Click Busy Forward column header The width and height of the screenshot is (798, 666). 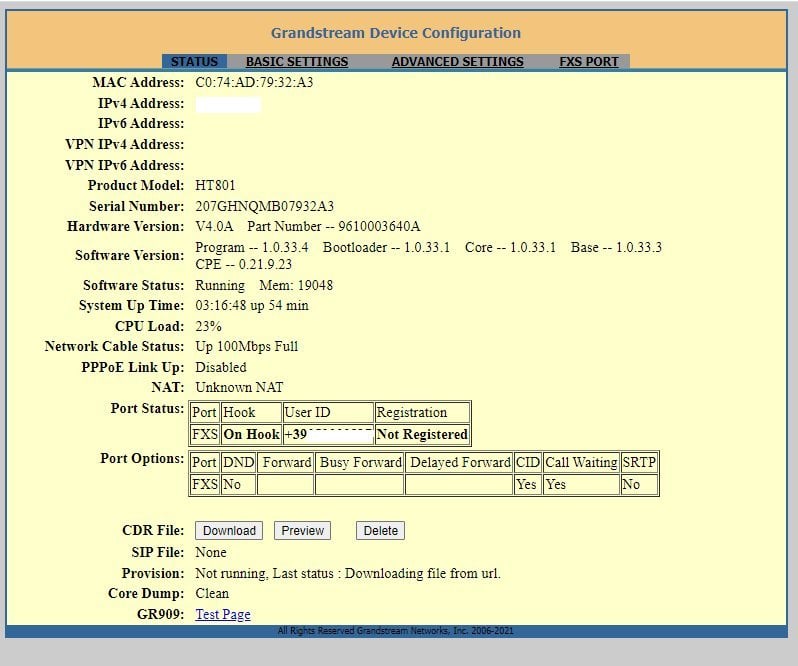[360, 462]
